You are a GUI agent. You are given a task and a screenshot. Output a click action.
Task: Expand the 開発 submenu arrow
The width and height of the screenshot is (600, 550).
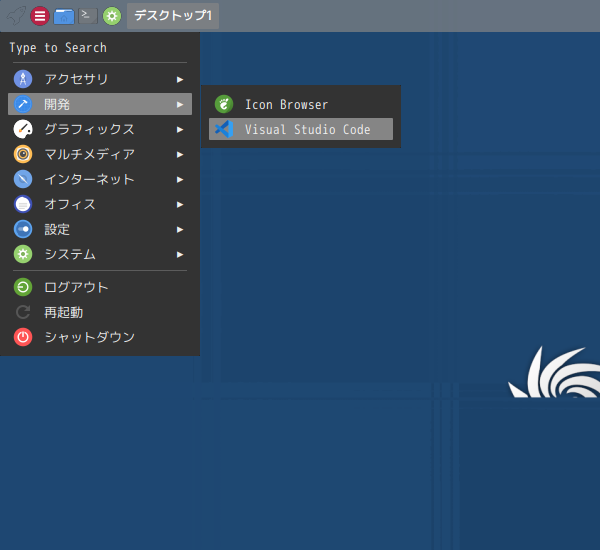pos(180,104)
